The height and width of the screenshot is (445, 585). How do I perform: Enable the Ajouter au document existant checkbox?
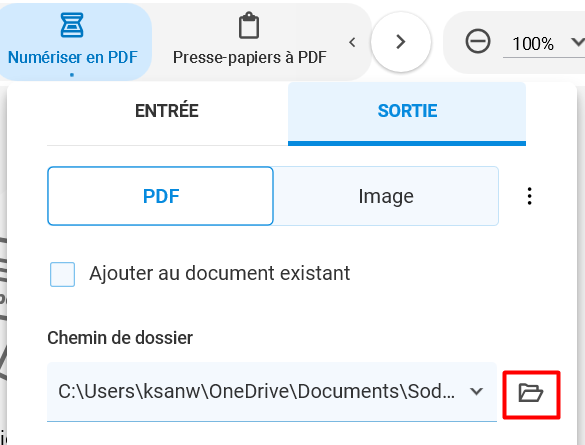click(62, 274)
